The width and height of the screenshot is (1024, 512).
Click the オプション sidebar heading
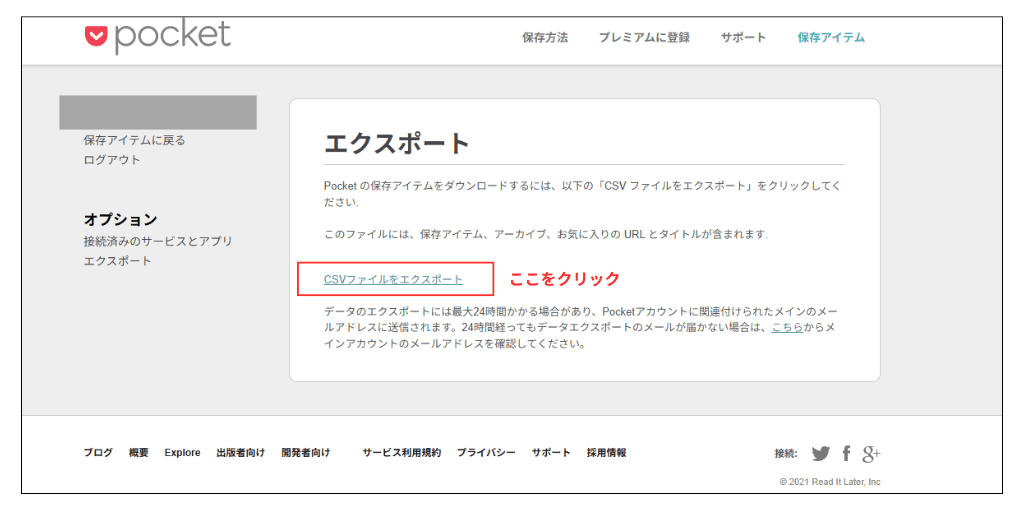(x=121, y=219)
